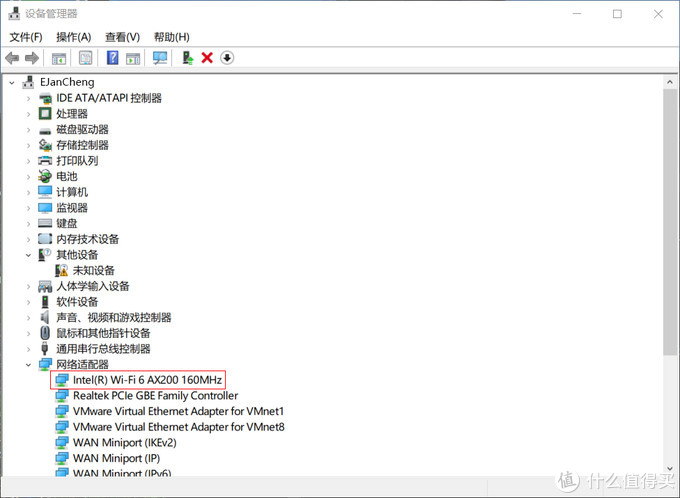Click the 电池 battery icon
The width and height of the screenshot is (680, 498).
45,176
